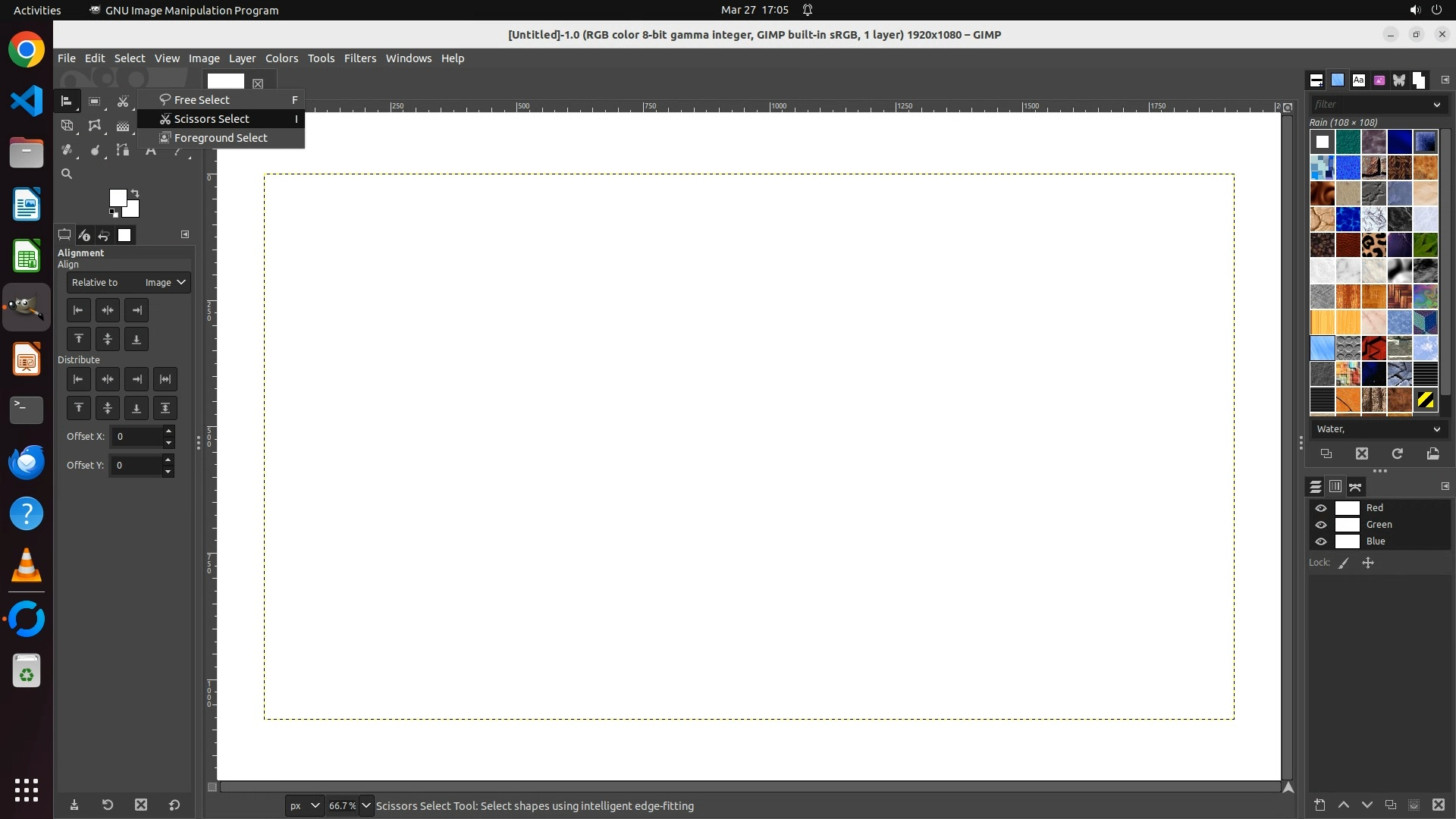Viewport: 1456px width, 819px height.
Task: Expand the Water pattern tag dropdown
Action: coord(1436,429)
